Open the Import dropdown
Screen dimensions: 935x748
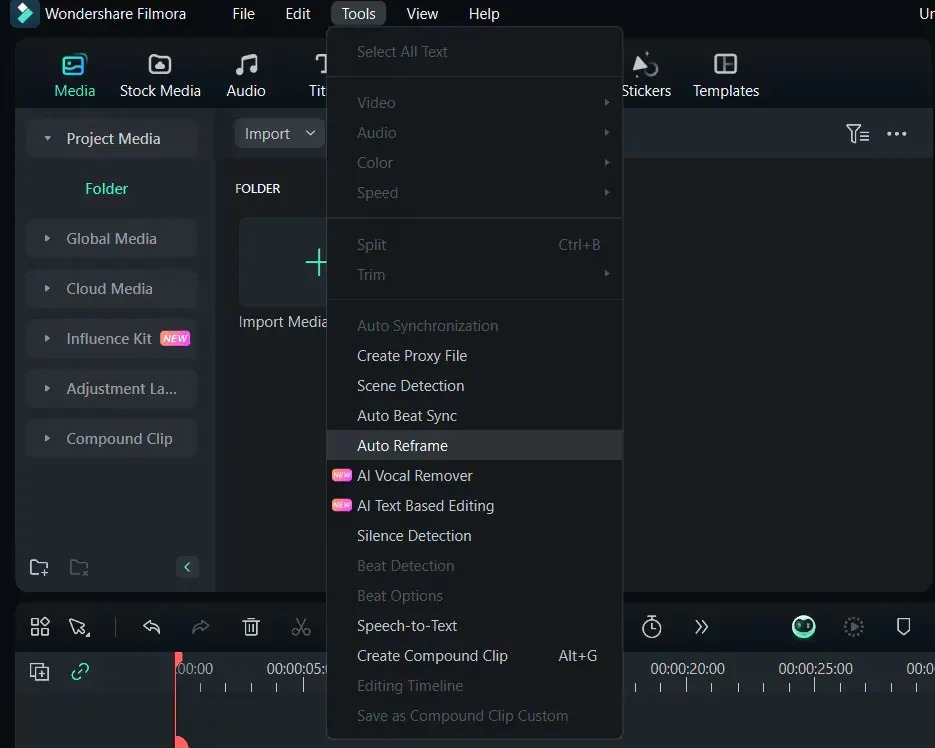pos(279,134)
